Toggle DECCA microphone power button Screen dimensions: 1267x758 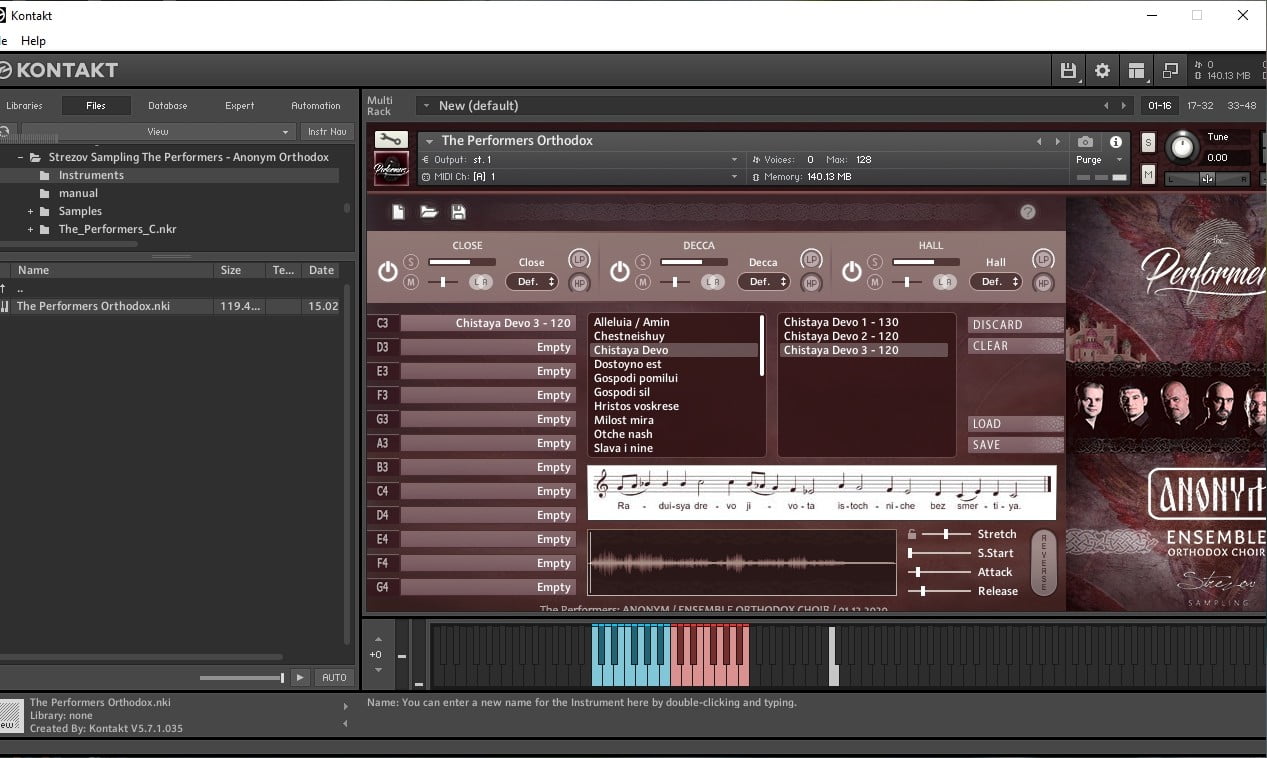pyautogui.click(x=619, y=271)
